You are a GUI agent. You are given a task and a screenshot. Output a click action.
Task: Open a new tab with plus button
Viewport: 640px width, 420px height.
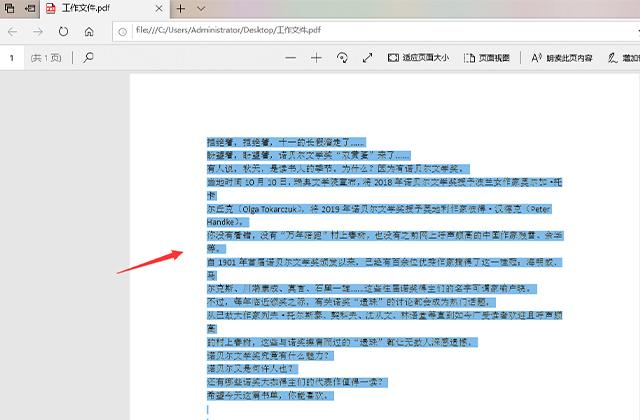pyautogui.click(x=181, y=8)
